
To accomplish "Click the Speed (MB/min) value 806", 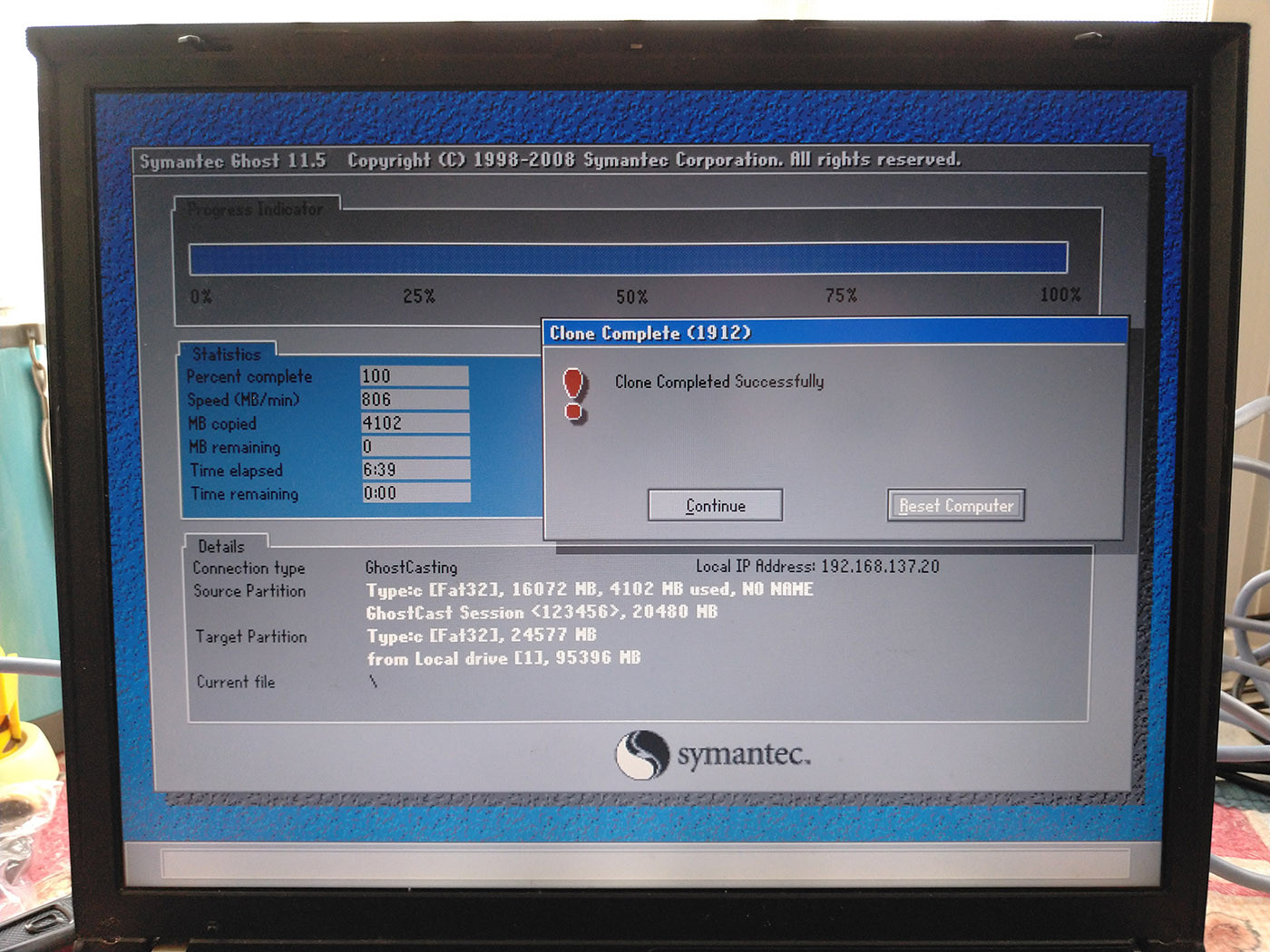I will [415, 400].
